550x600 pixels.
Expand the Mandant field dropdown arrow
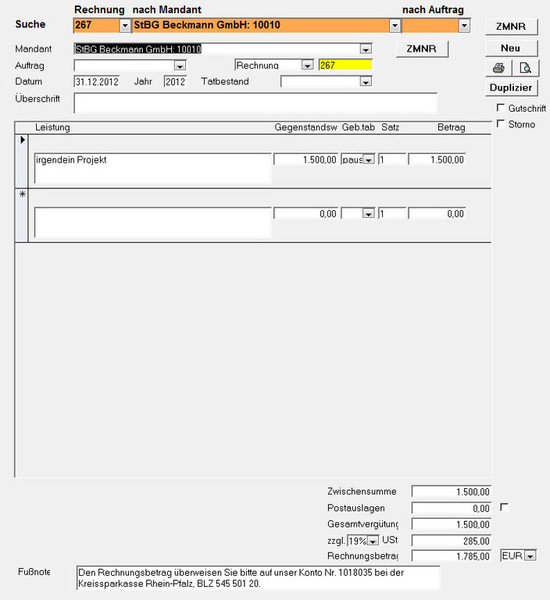pyautogui.click(x=366, y=49)
